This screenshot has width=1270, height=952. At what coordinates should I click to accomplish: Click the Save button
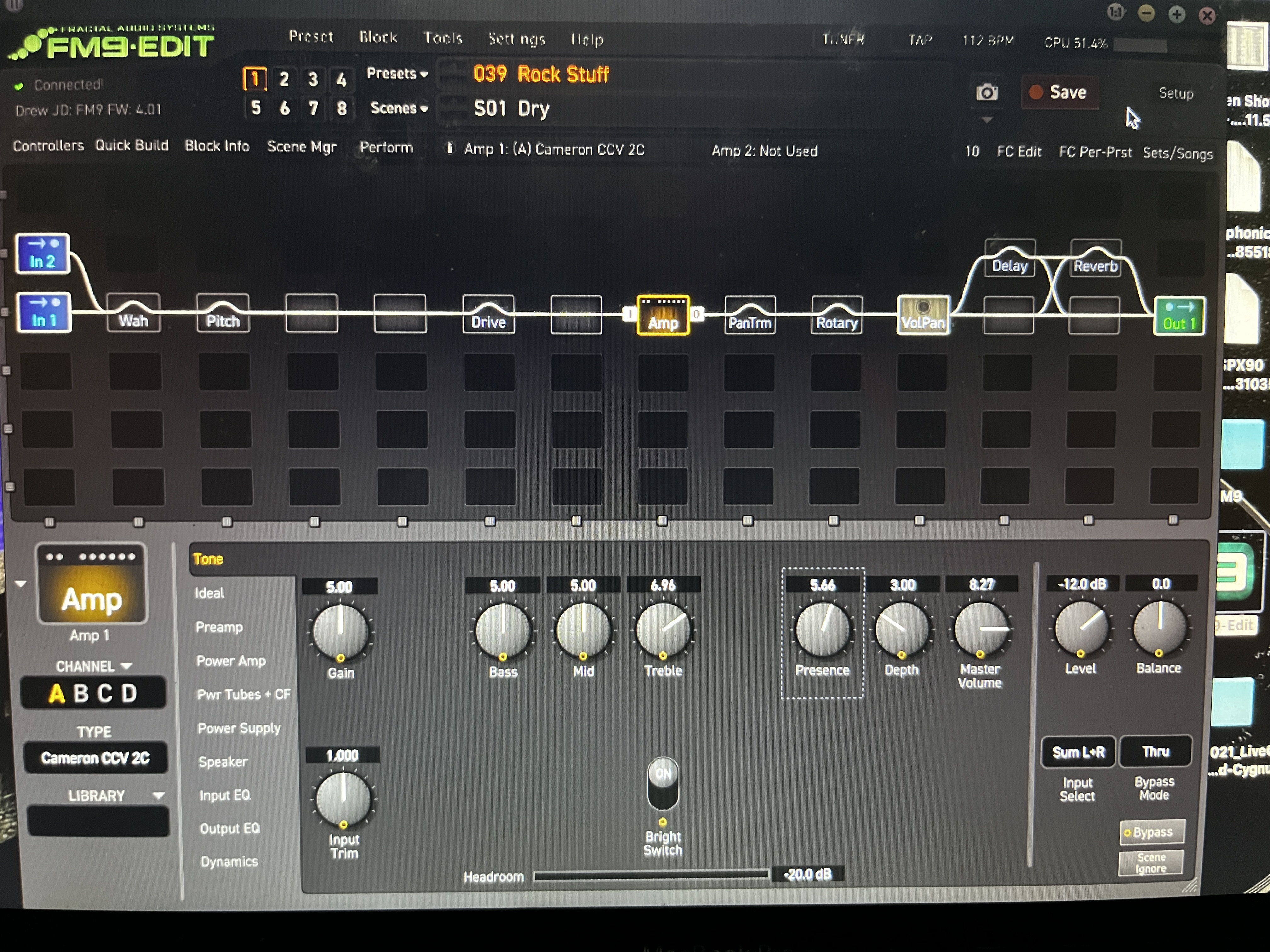coord(1060,92)
